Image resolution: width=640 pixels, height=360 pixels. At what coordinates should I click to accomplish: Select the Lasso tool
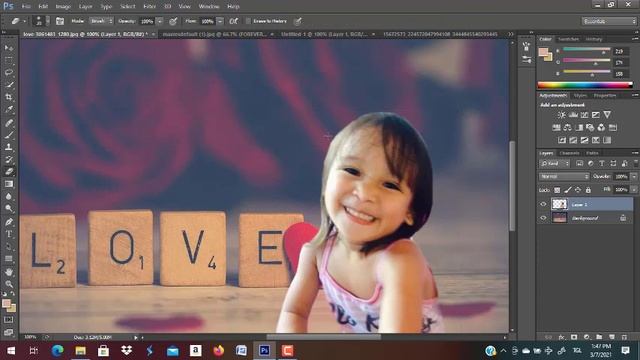[9, 72]
